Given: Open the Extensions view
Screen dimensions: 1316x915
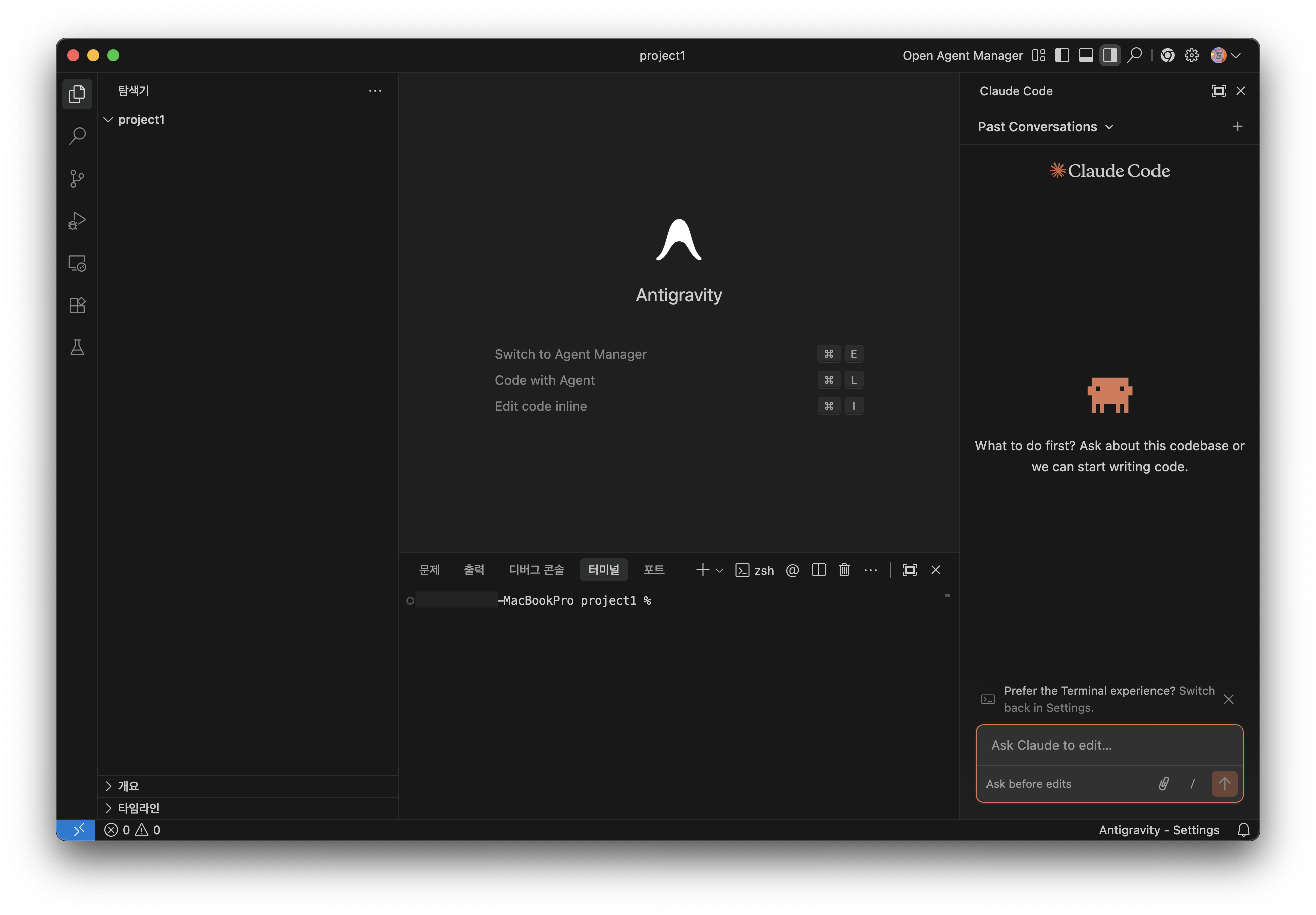Looking at the screenshot, I should click(77, 305).
